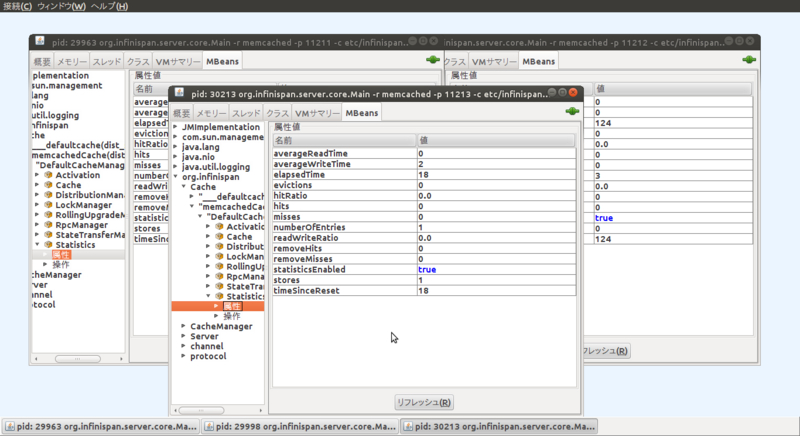Click horizontal scrollbar of pid 29963 tree
This screenshot has height=436, width=800.
(78, 359)
